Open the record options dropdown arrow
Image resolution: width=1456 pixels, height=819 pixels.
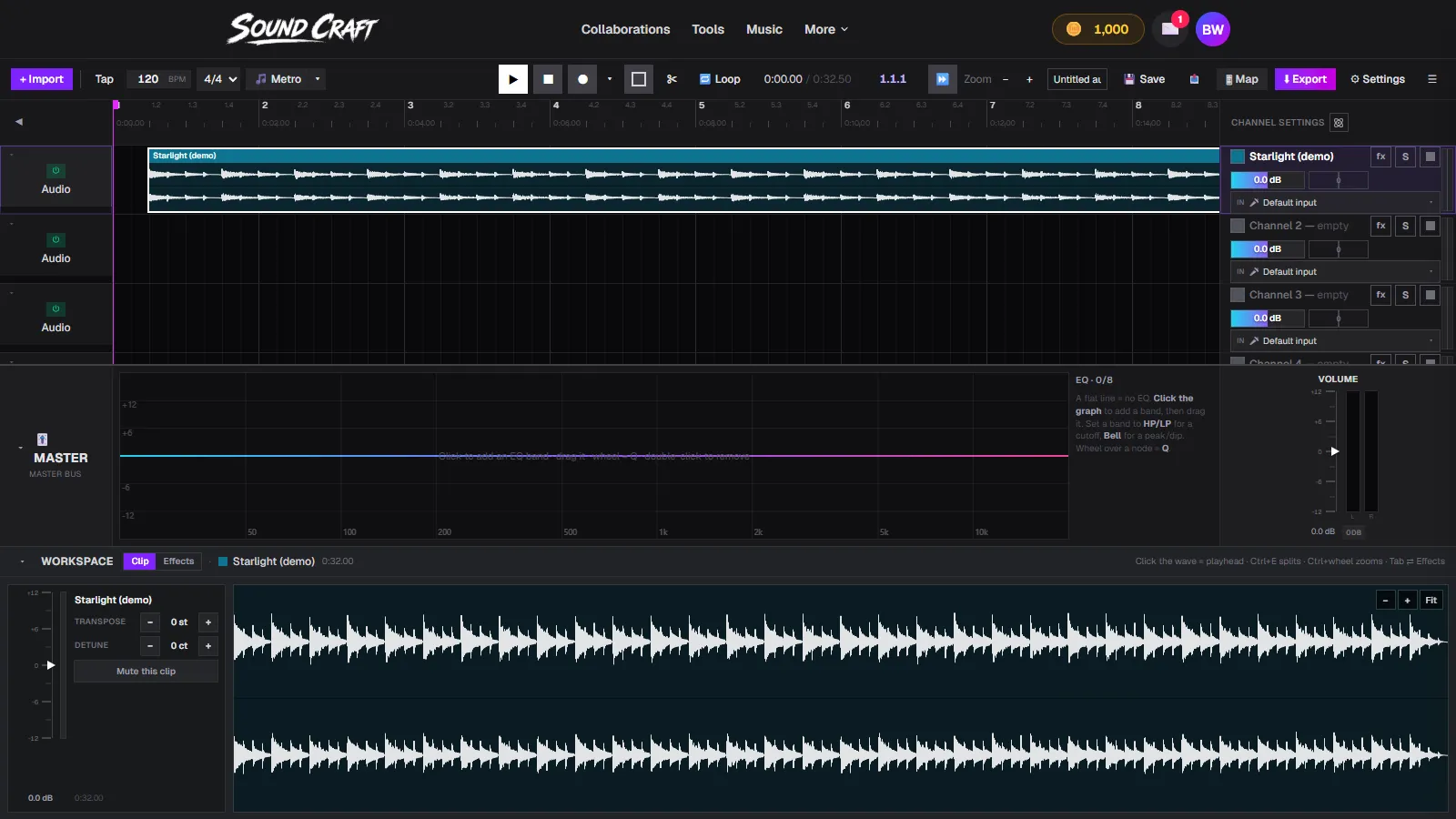(610, 79)
